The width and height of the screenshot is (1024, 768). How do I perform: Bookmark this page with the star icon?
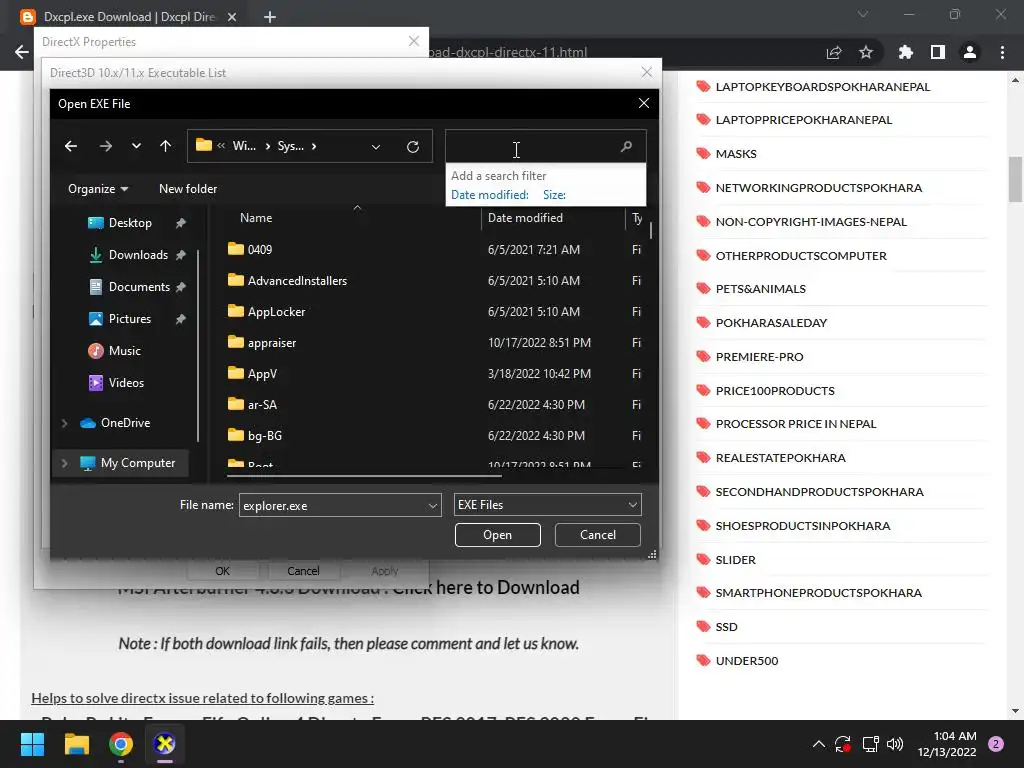coord(866,52)
